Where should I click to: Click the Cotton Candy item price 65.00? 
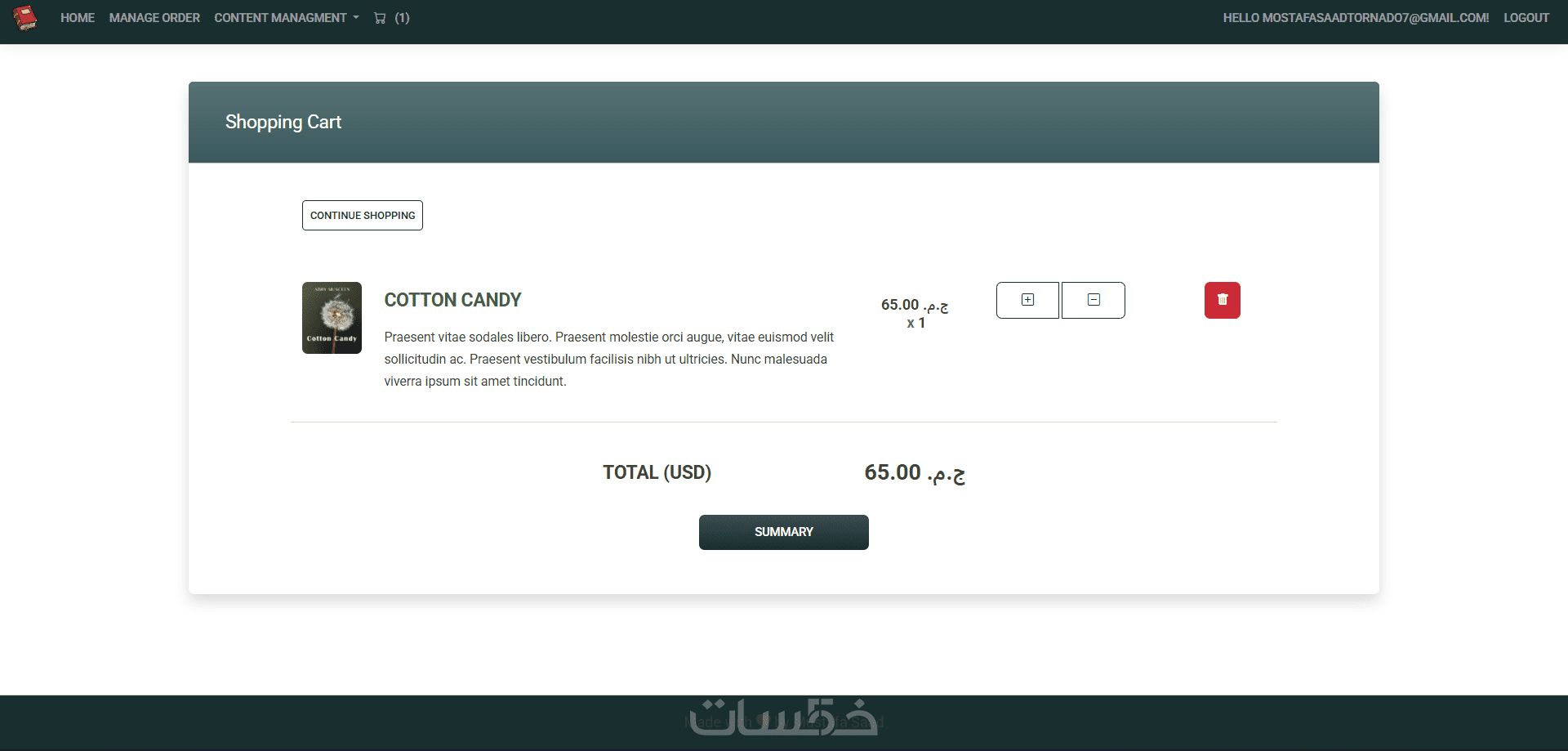[x=915, y=305]
